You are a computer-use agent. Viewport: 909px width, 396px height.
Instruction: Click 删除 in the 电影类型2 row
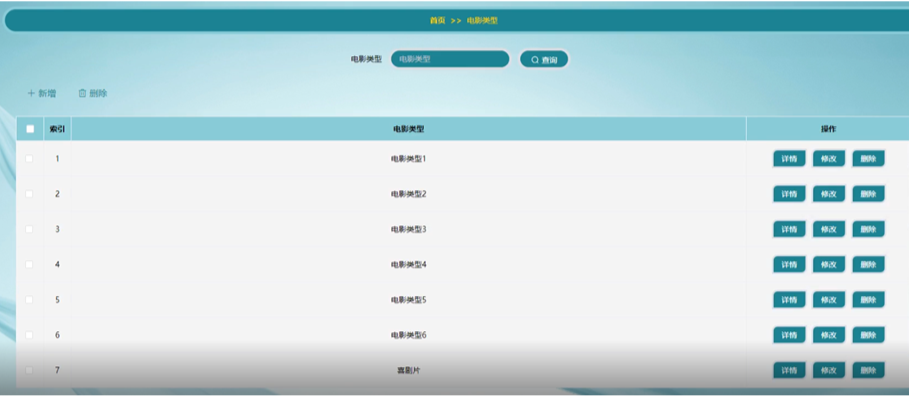coord(868,194)
